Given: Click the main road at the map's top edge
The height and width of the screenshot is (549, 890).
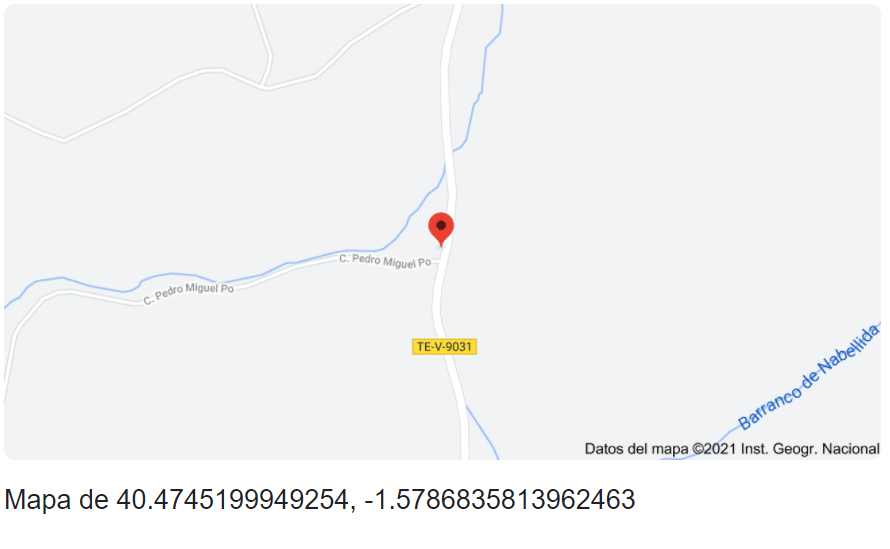Looking at the screenshot, I should (456, 10).
